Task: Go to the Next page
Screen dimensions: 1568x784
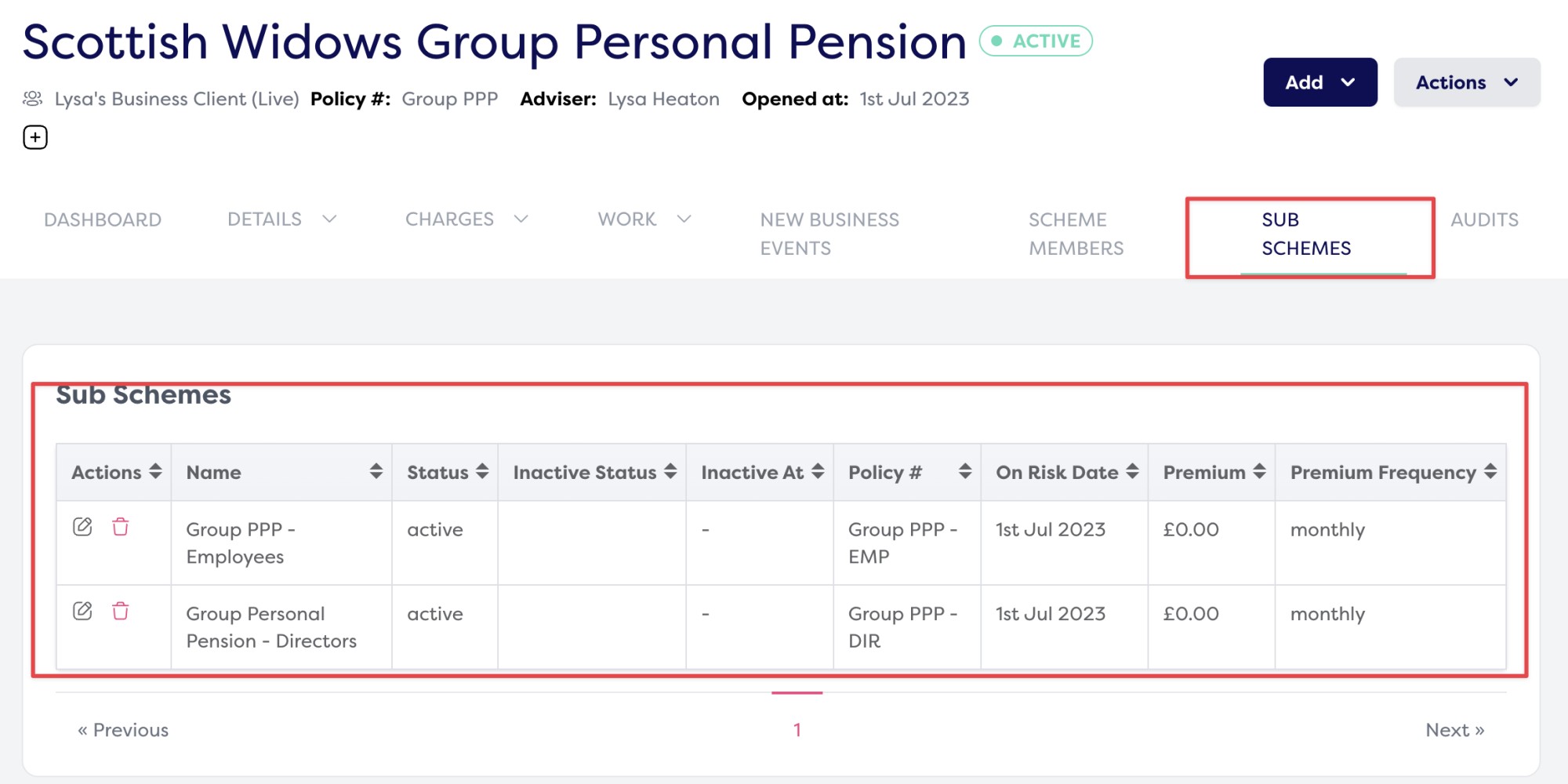Action: (1454, 730)
